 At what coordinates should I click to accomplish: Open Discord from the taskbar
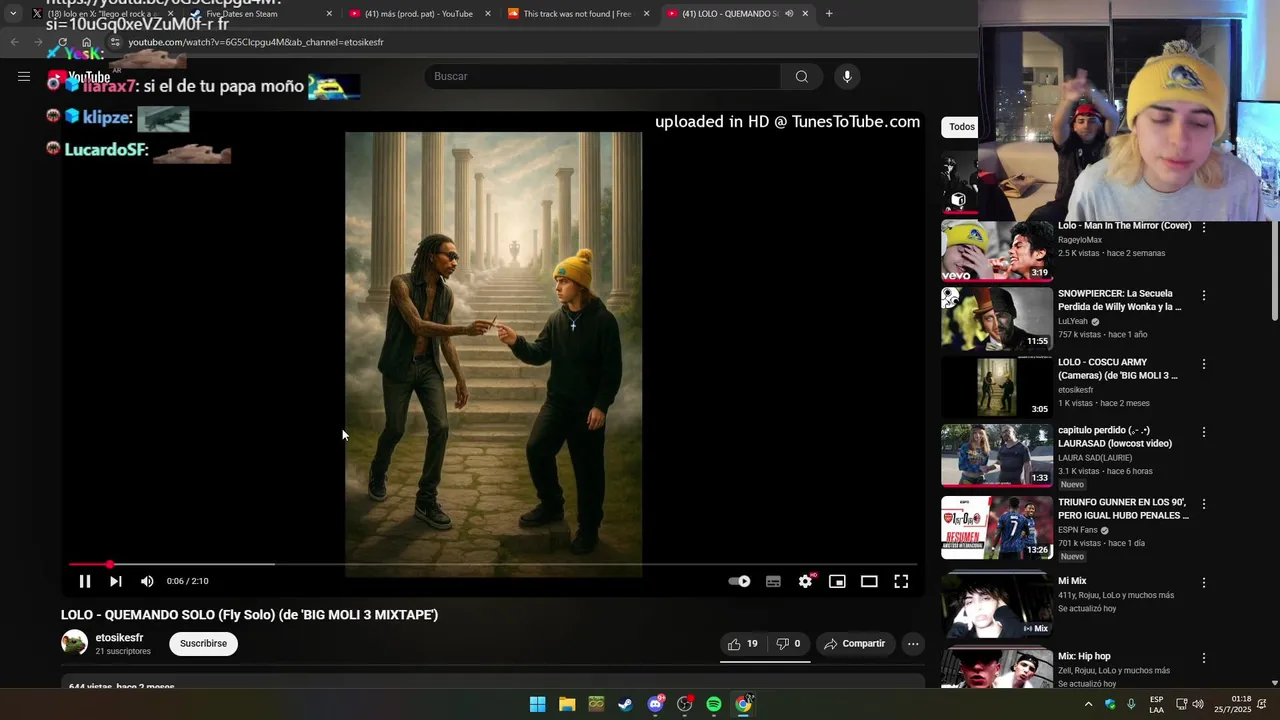655,704
